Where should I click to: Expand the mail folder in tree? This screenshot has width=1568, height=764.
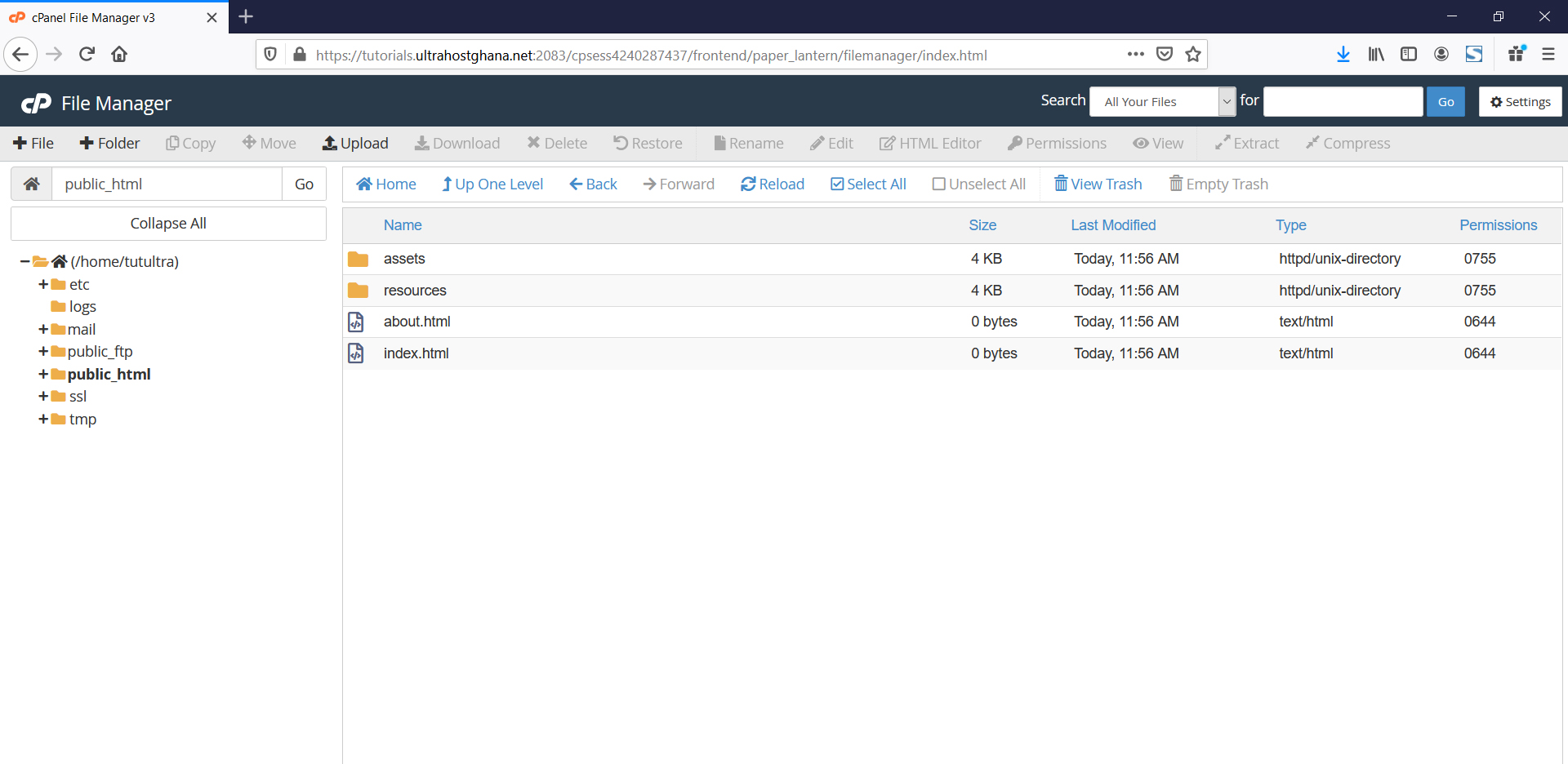[43, 329]
